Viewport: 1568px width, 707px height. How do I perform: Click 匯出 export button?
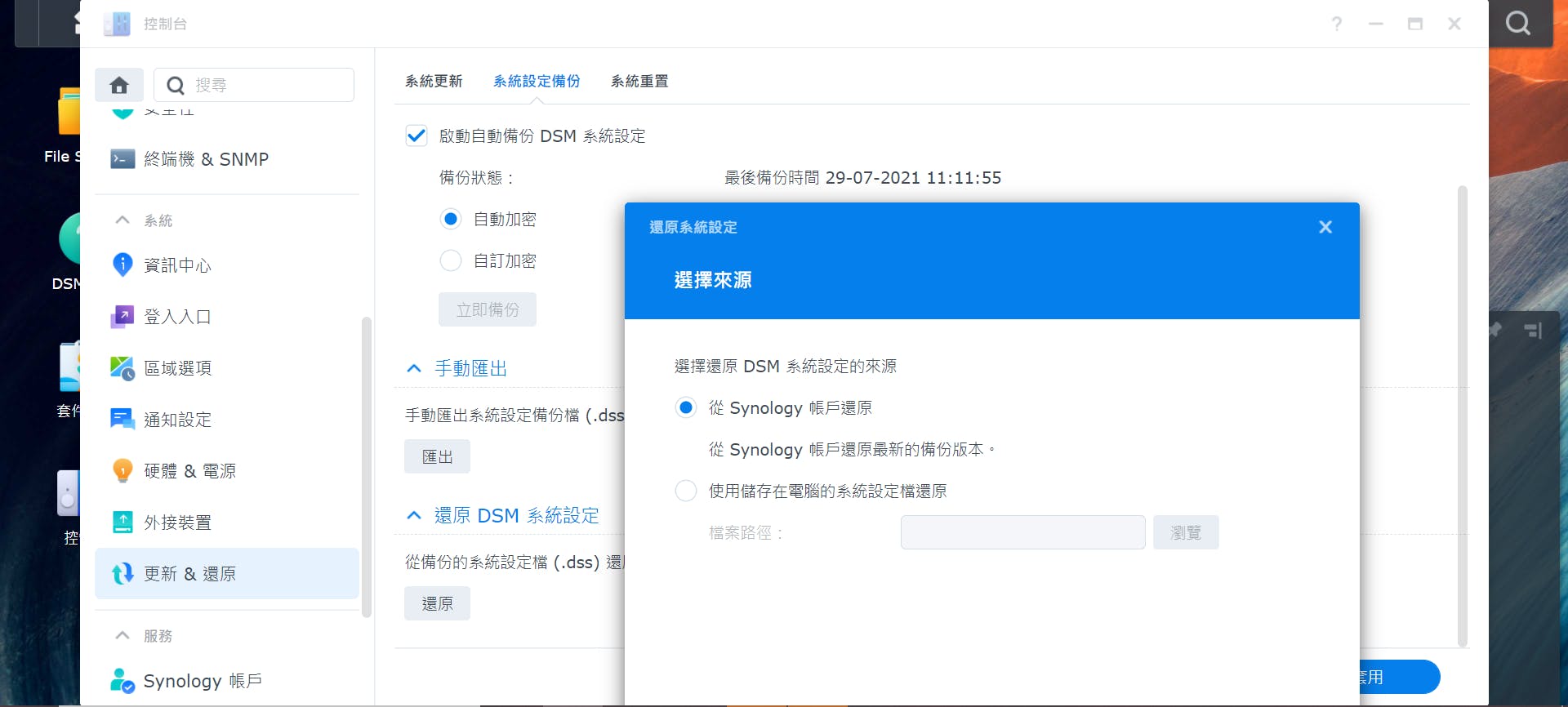pyautogui.click(x=437, y=456)
